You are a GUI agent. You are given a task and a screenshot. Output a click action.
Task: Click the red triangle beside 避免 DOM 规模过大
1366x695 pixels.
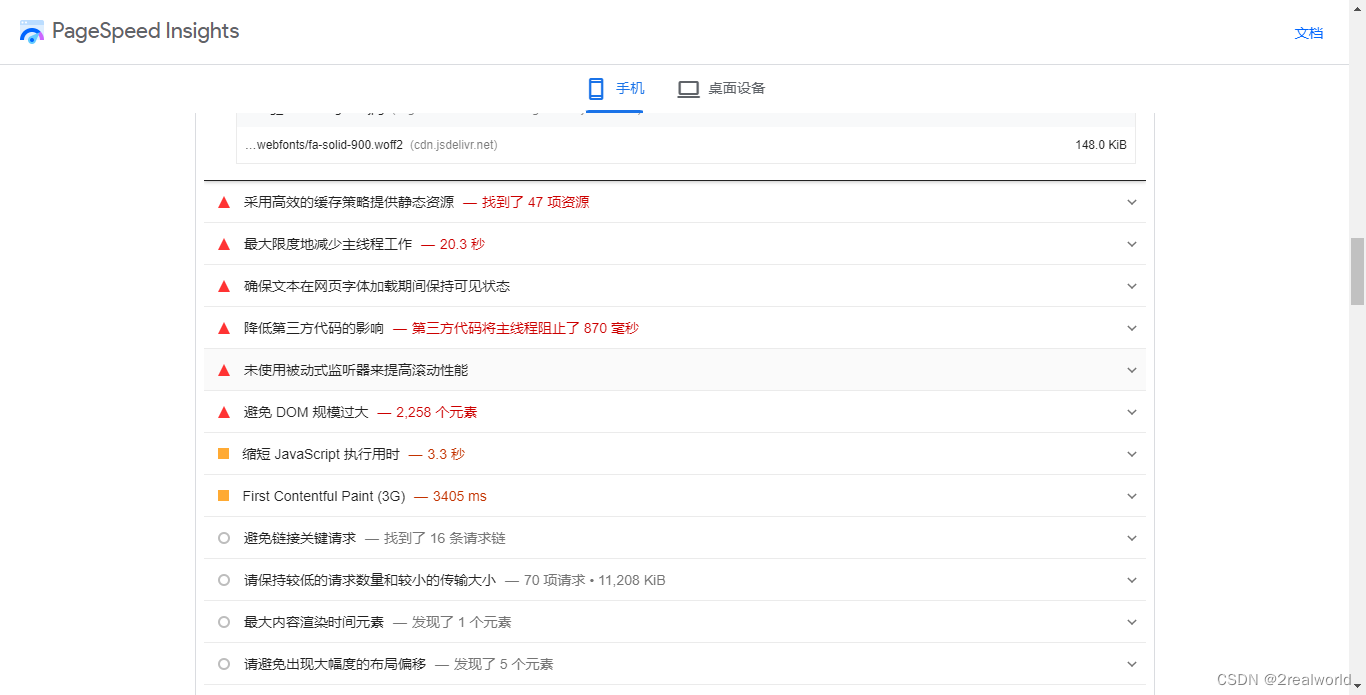tap(223, 411)
